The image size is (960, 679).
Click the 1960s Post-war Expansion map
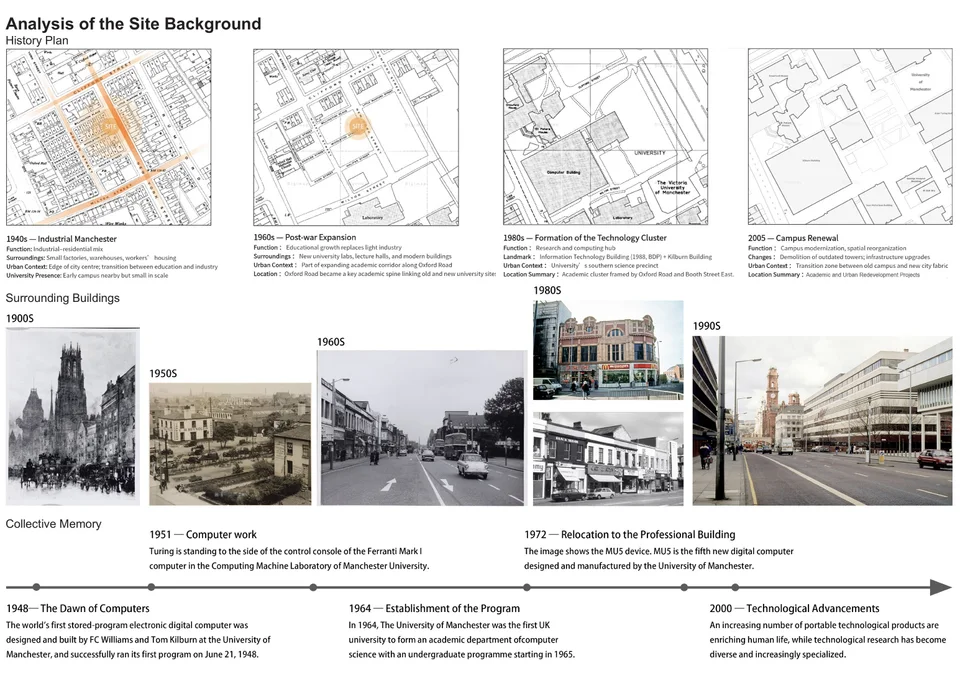[356, 137]
